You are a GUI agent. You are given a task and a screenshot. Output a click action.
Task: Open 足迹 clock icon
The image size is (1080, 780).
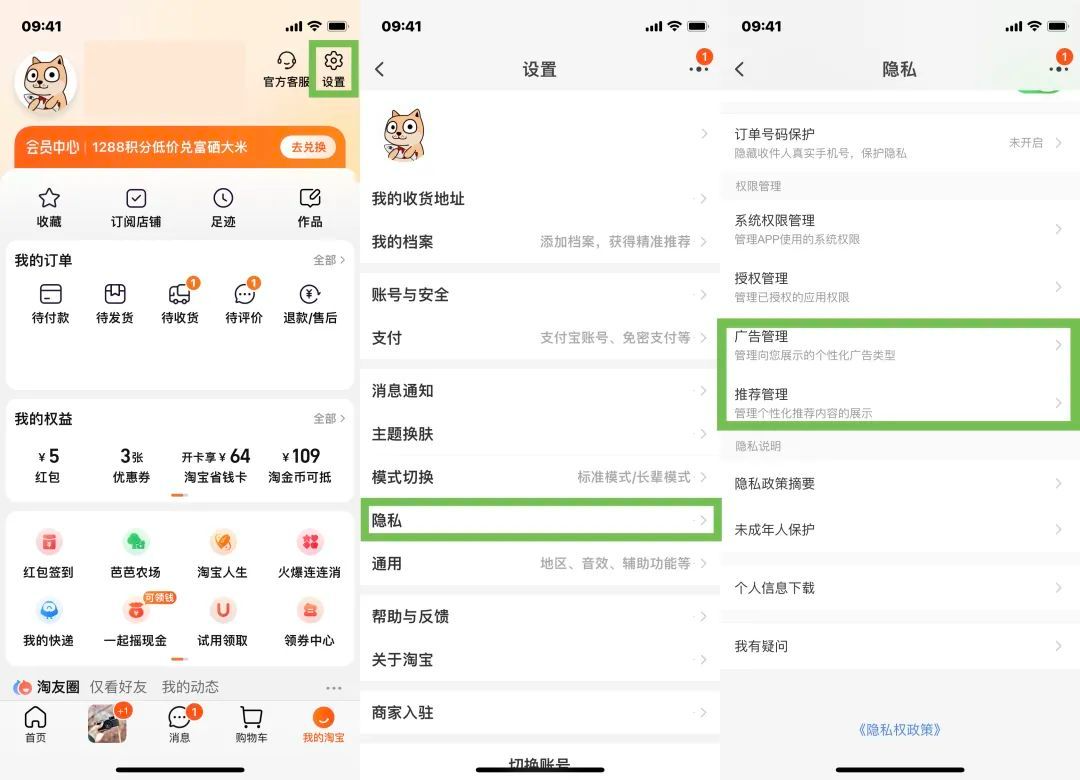[x=223, y=198]
